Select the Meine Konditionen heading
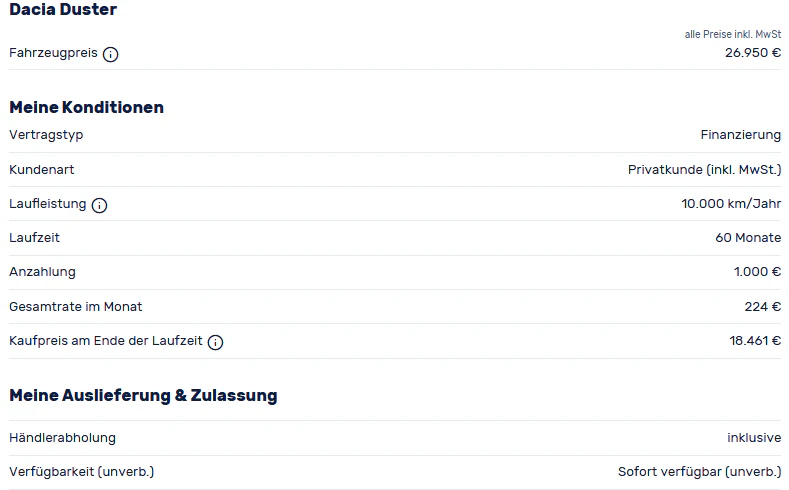 pos(87,107)
